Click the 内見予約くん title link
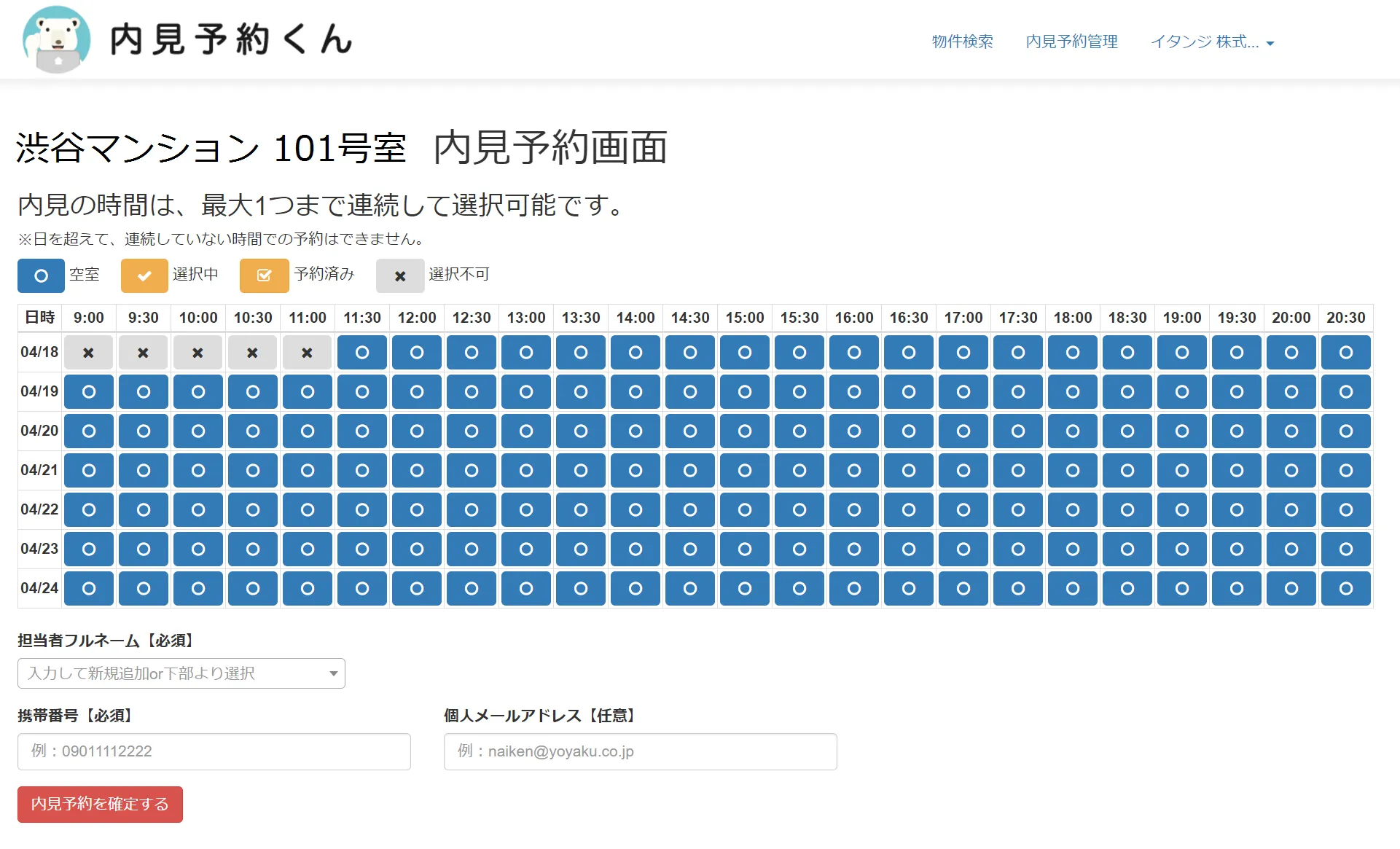Image resolution: width=1400 pixels, height=849 pixels. click(x=231, y=39)
